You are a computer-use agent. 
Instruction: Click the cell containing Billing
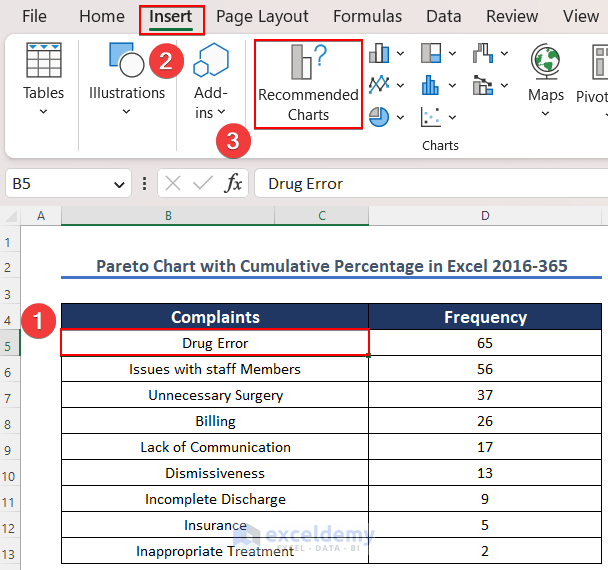215,421
